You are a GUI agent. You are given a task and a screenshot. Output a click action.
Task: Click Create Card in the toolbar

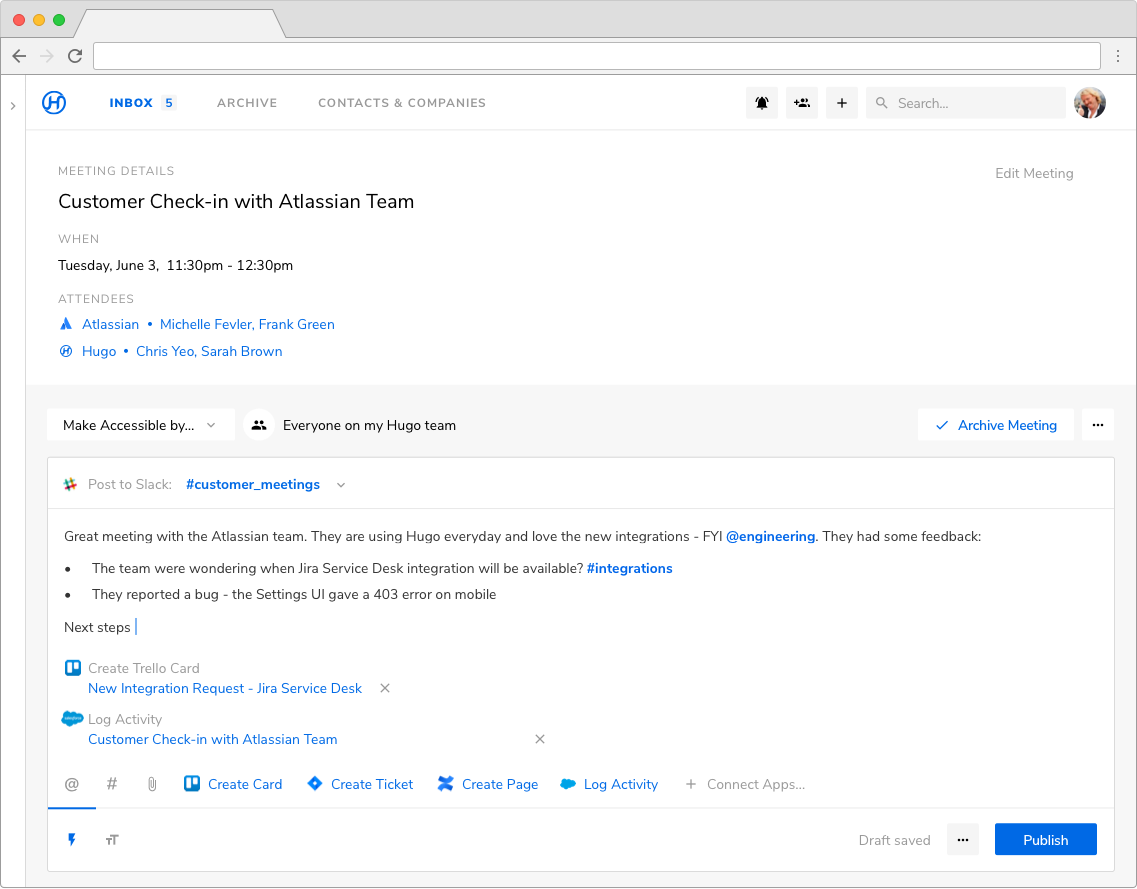[233, 784]
